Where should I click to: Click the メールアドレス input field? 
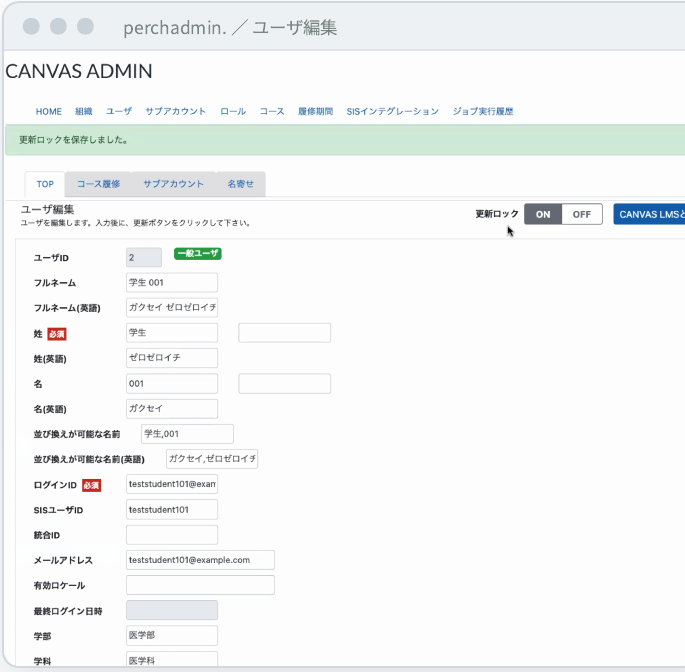(x=200, y=560)
